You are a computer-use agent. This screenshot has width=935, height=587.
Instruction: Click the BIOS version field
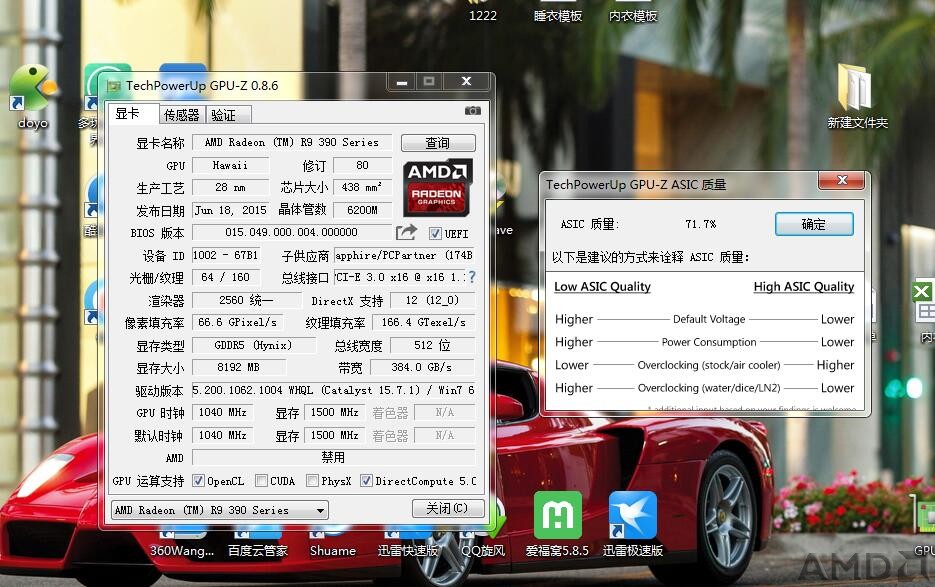pos(292,232)
